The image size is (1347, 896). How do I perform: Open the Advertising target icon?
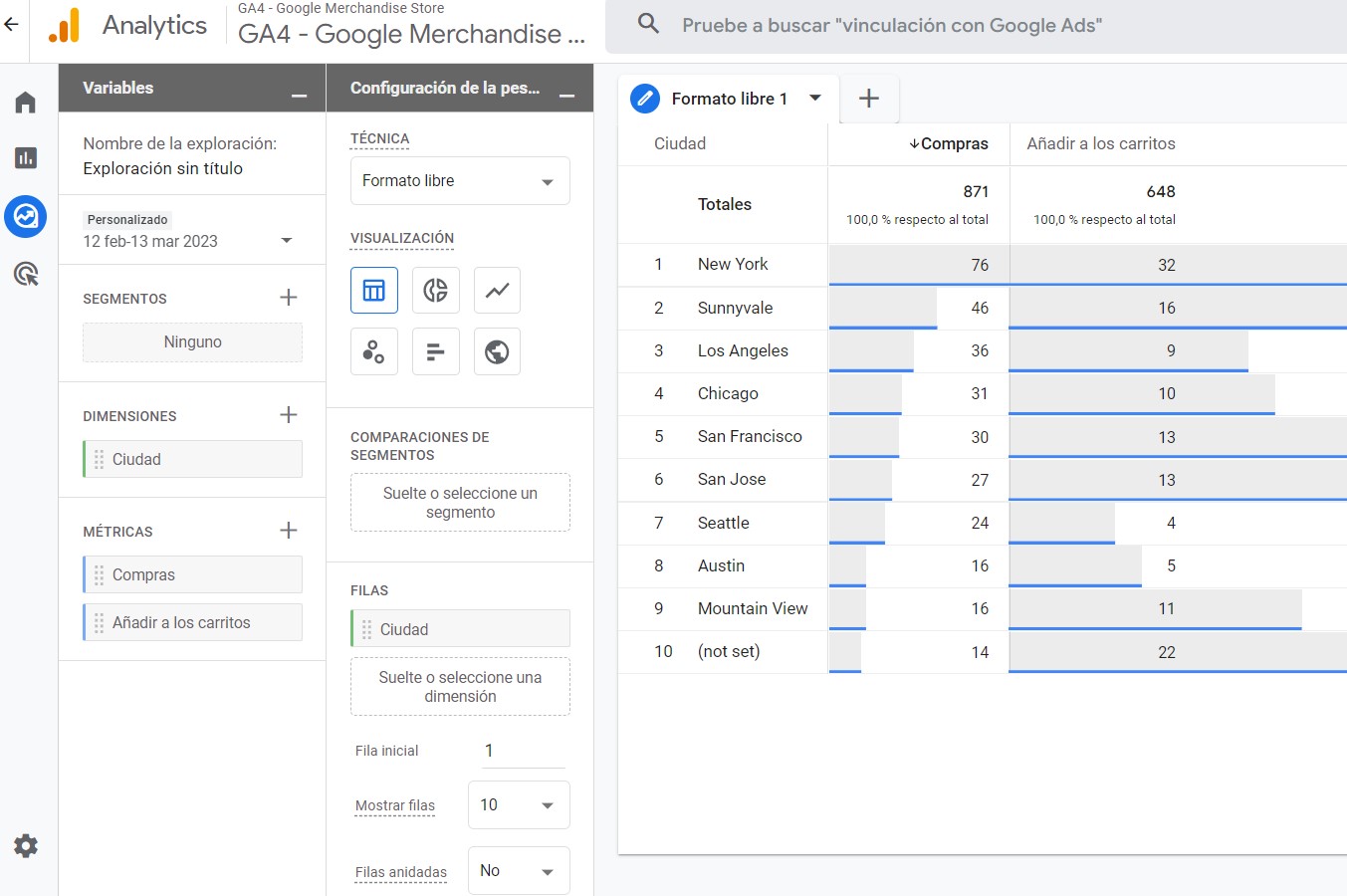pos(26,274)
